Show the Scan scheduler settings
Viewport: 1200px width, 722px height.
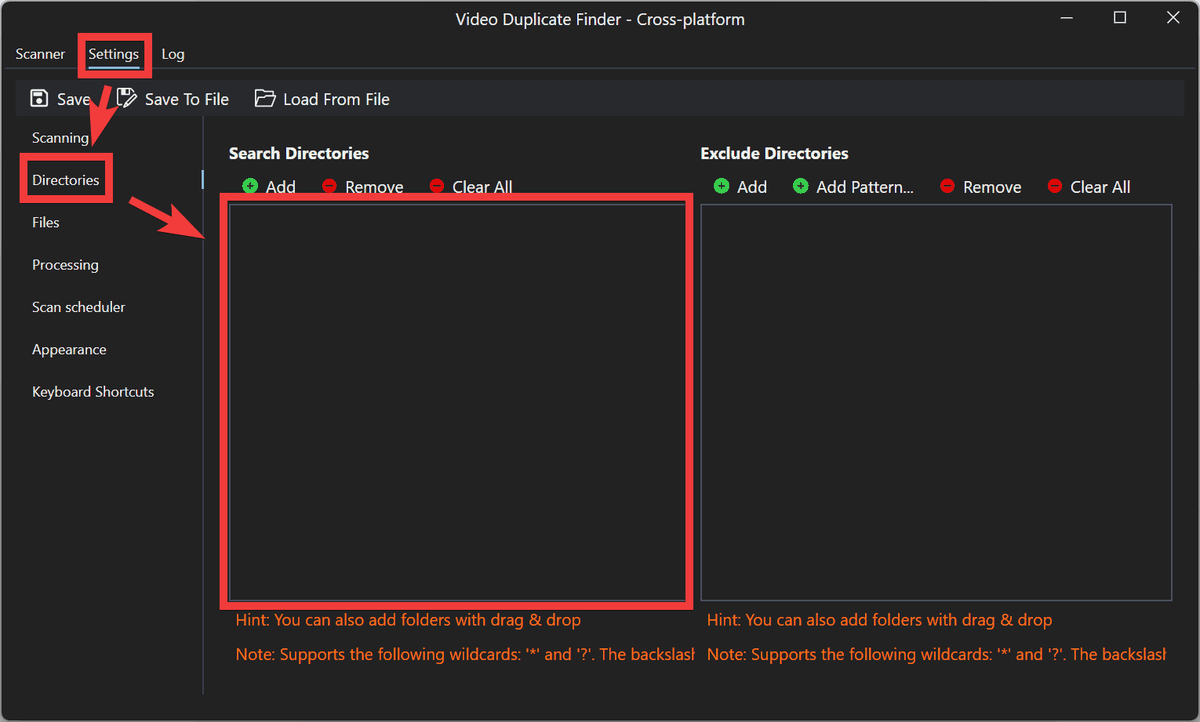click(x=78, y=307)
